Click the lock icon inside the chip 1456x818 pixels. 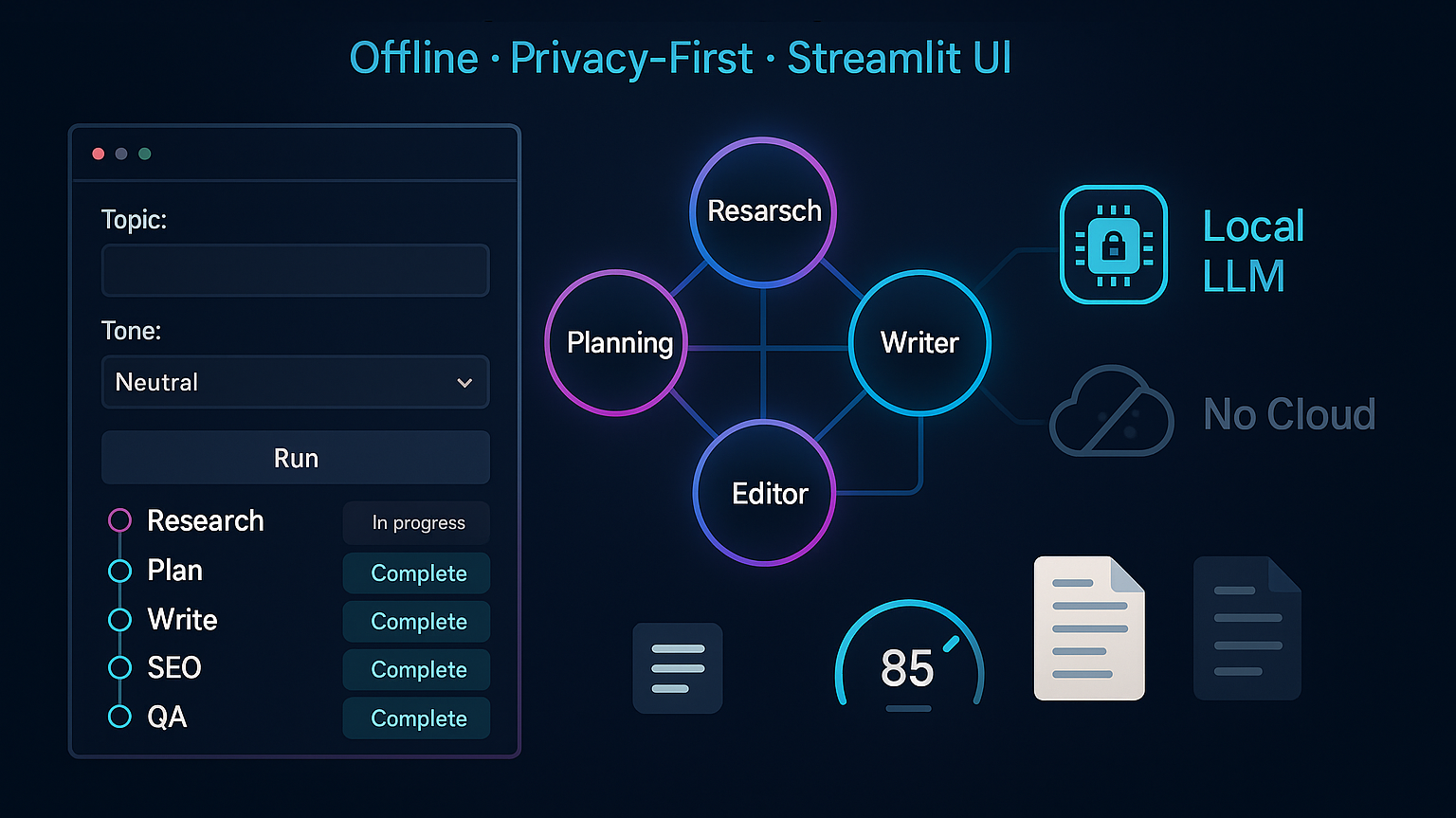click(1113, 245)
